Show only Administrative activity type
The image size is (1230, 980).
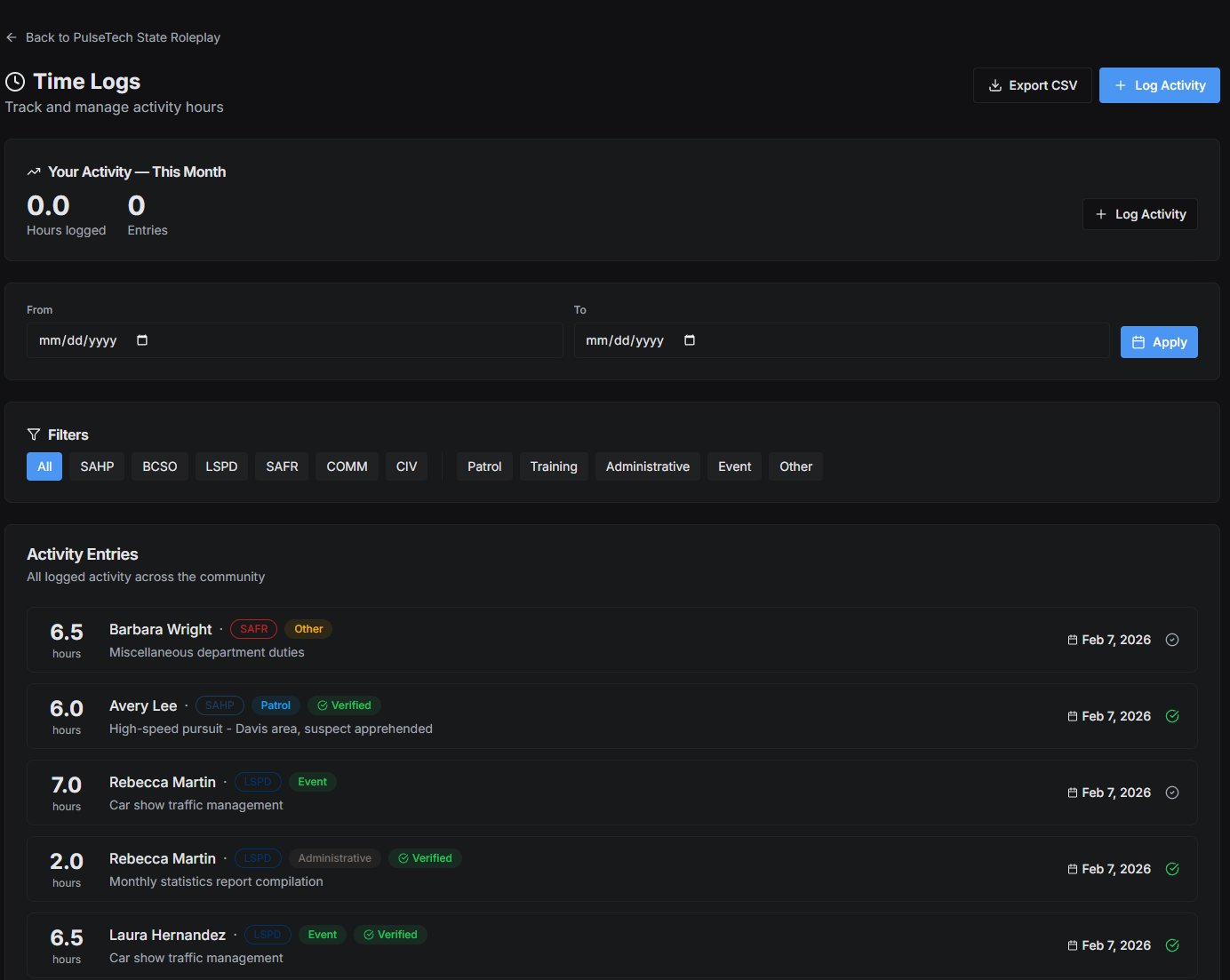pos(648,466)
